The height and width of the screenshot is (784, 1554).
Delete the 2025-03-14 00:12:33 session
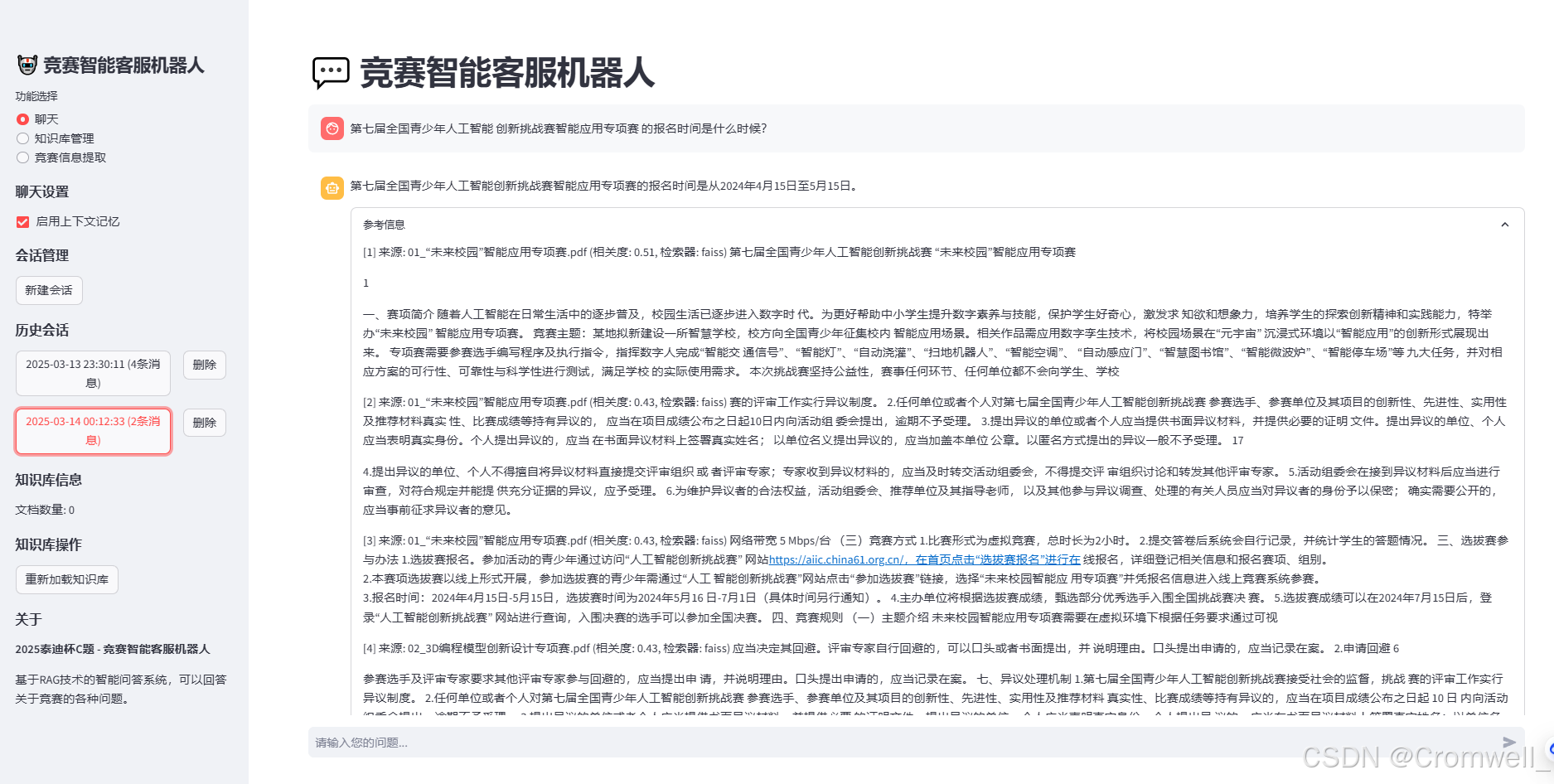205,423
